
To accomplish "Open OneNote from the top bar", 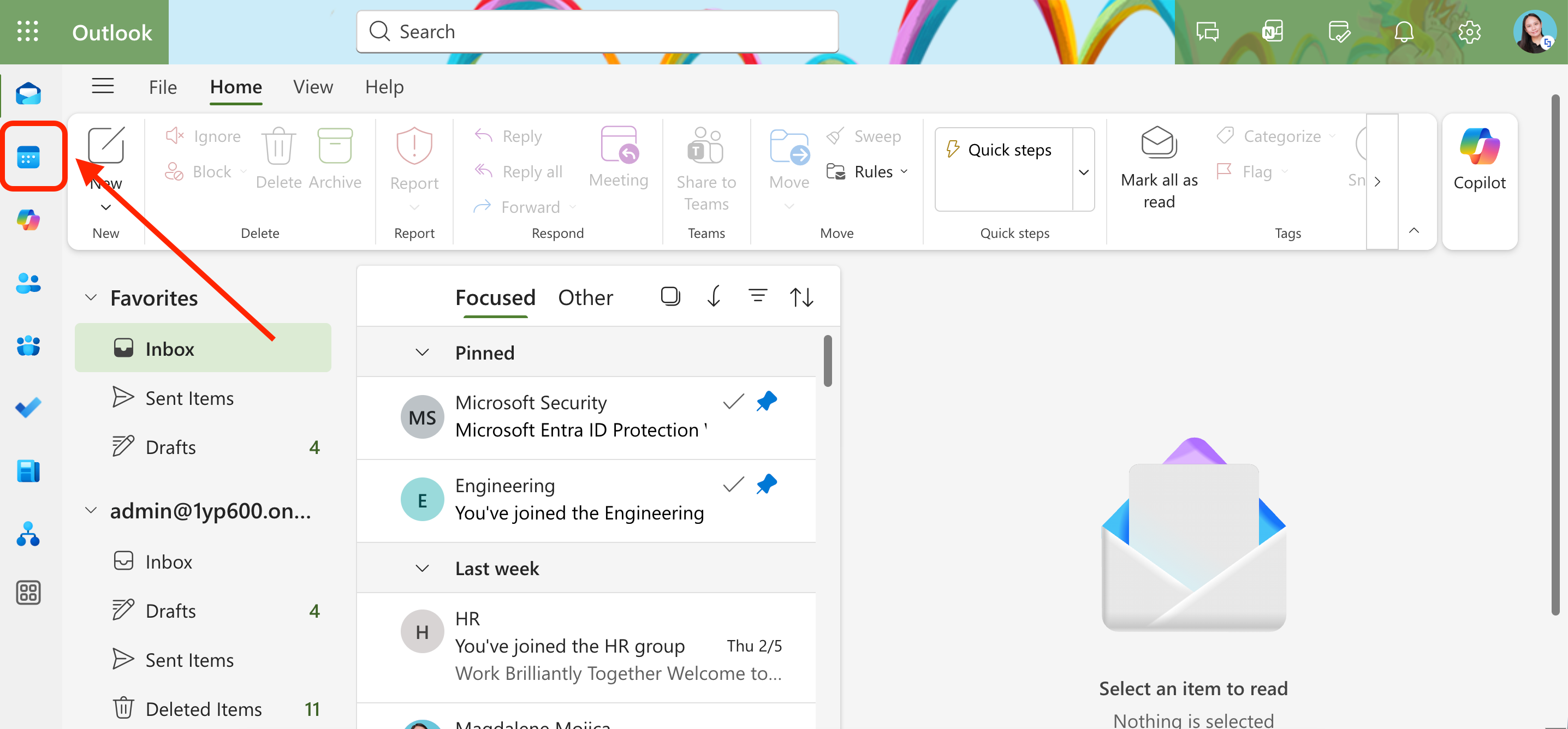I will point(1273,32).
